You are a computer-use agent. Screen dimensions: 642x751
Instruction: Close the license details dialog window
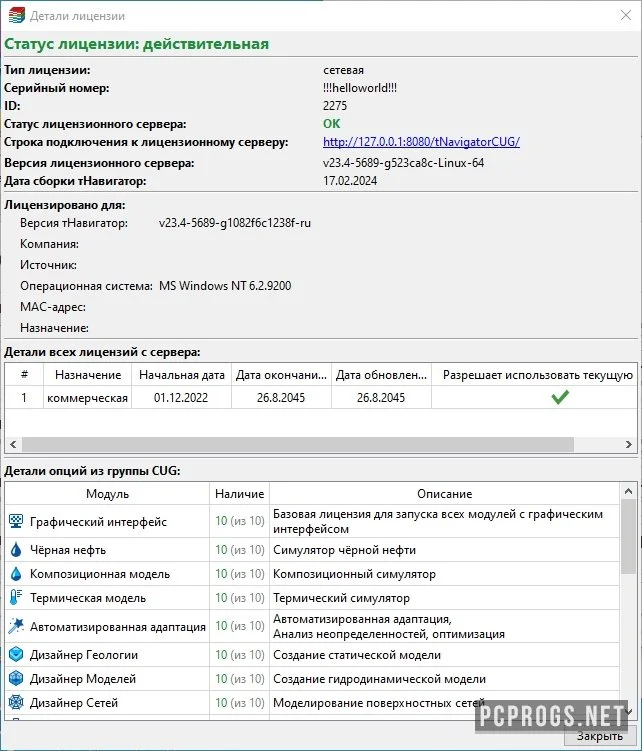click(626, 15)
